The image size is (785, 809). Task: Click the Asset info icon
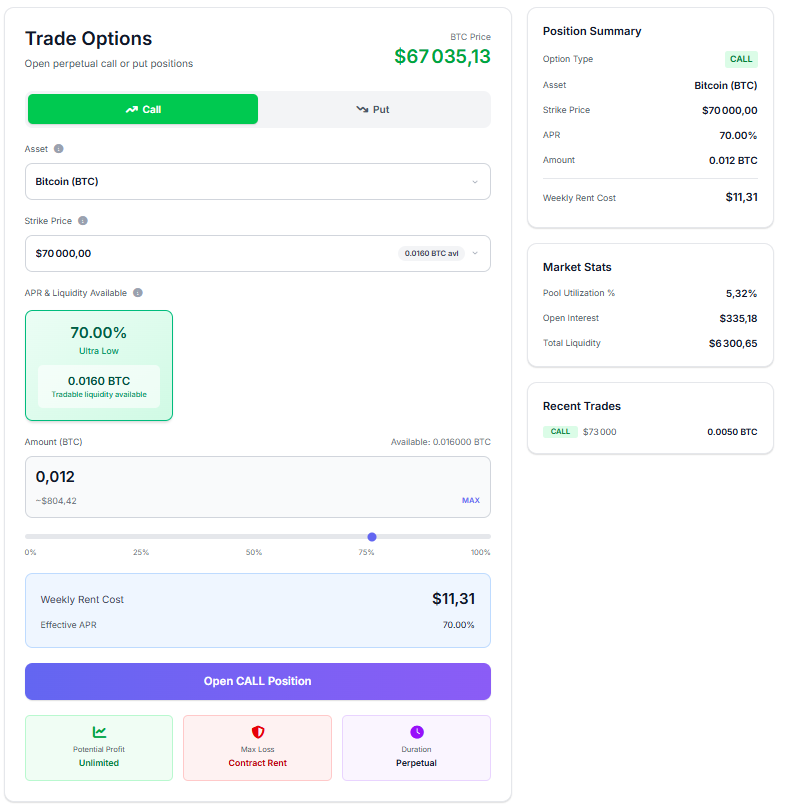click(x=59, y=149)
